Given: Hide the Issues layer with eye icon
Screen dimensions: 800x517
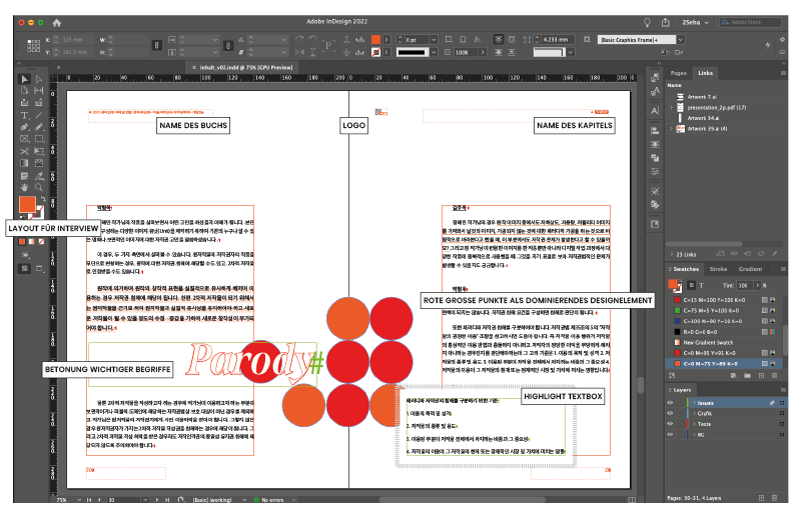Looking at the screenshot, I should point(671,401).
